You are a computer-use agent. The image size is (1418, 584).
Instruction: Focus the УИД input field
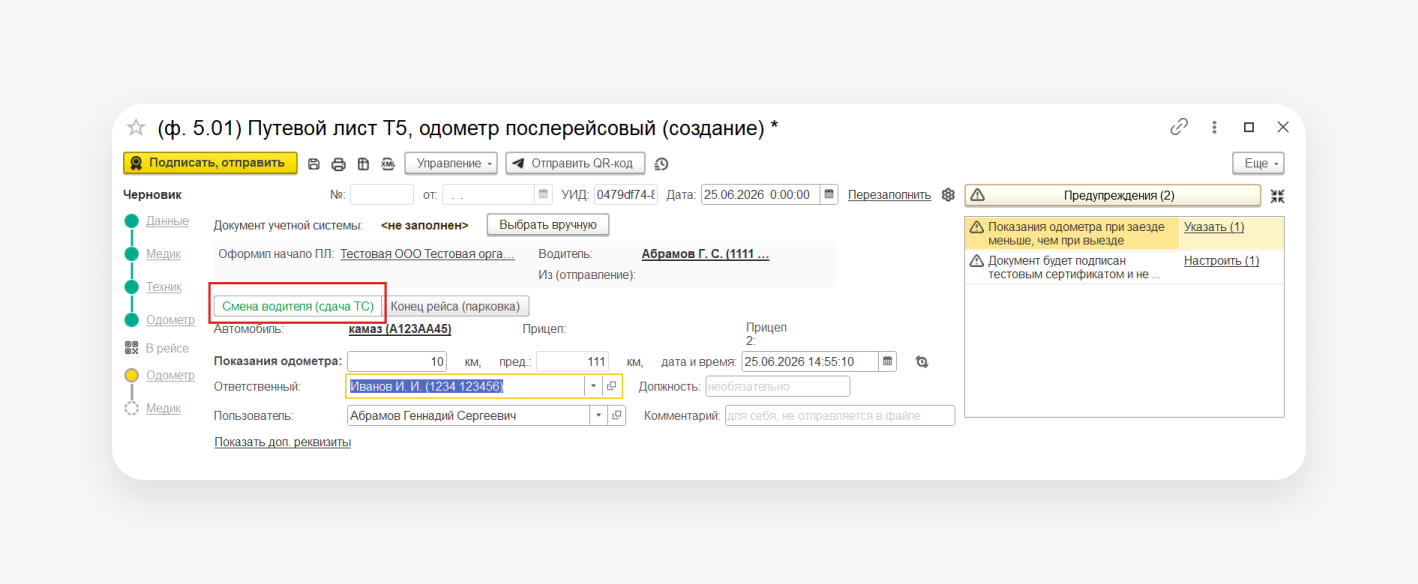626,195
